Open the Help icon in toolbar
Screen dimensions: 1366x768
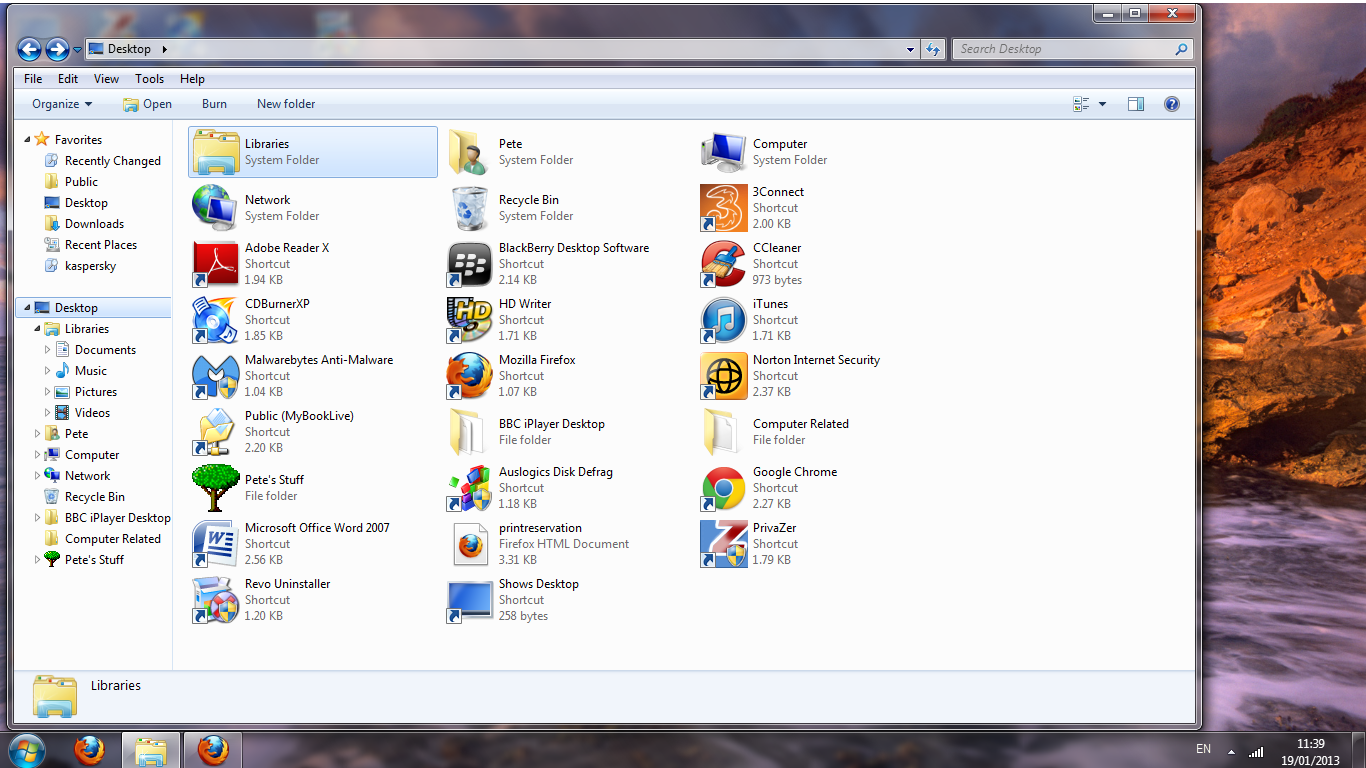coord(1172,104)
